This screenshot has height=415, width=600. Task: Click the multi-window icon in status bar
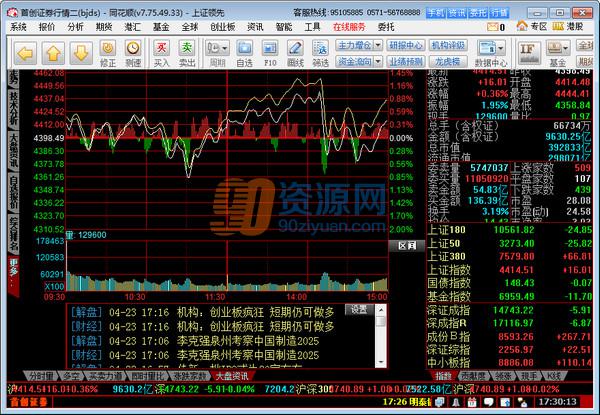[x=440, y=402]
